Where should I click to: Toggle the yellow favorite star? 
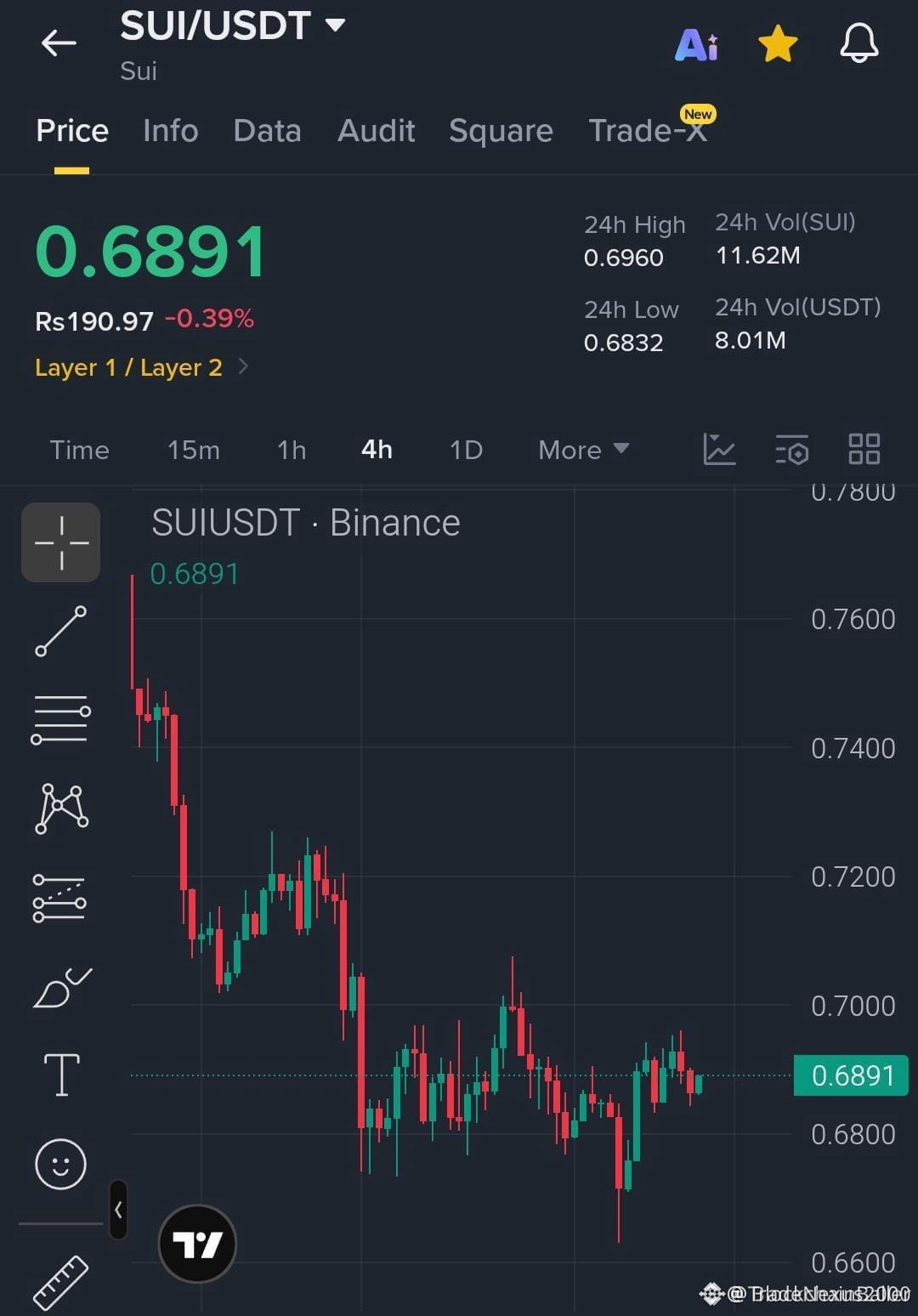point(778,43)
